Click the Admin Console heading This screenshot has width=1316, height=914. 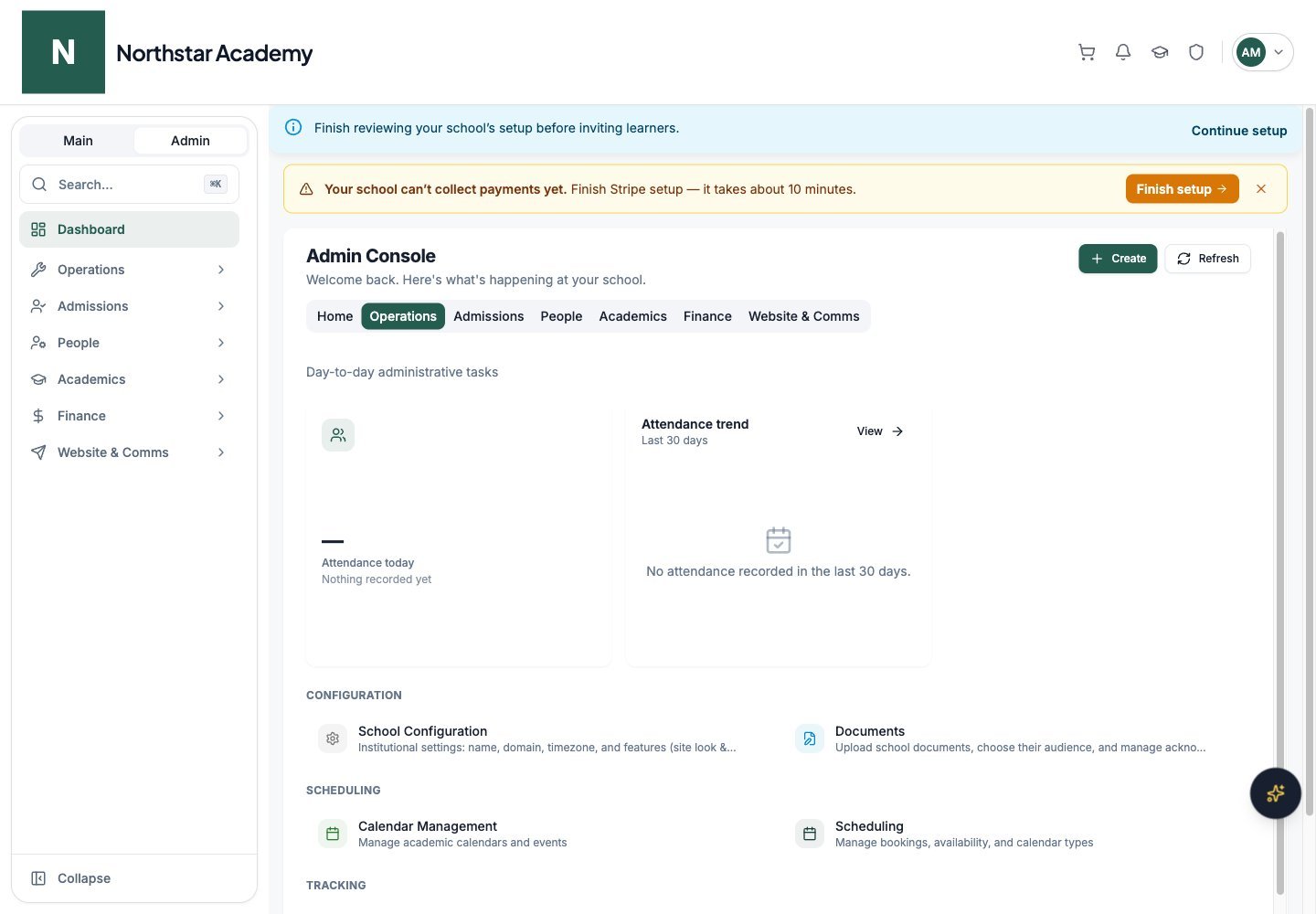pos(371,256)
